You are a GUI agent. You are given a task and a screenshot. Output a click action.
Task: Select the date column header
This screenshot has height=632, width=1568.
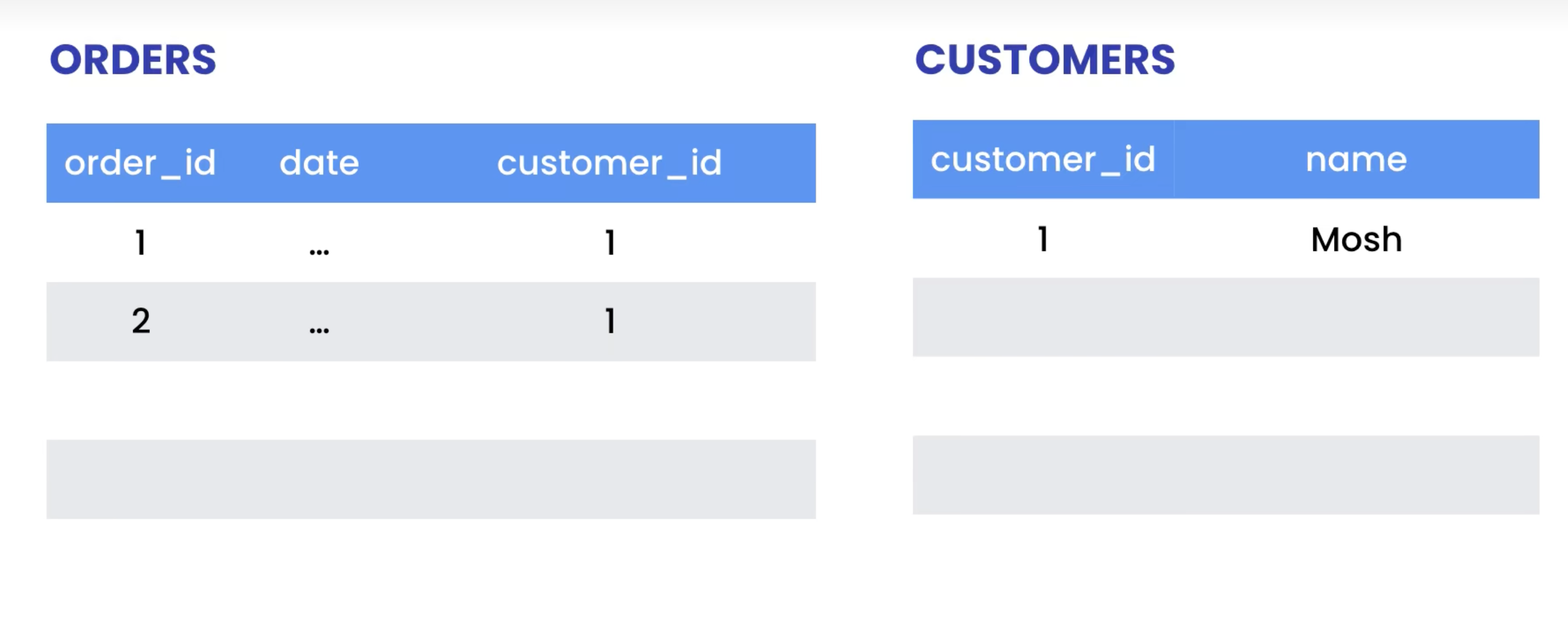point(319,163)
